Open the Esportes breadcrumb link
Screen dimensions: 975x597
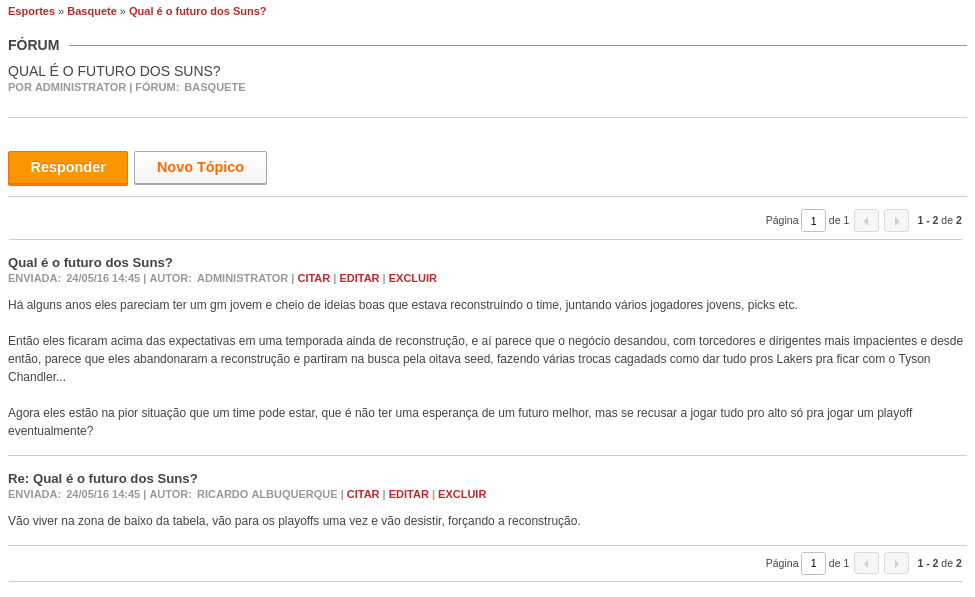click(x=31, y=11)
